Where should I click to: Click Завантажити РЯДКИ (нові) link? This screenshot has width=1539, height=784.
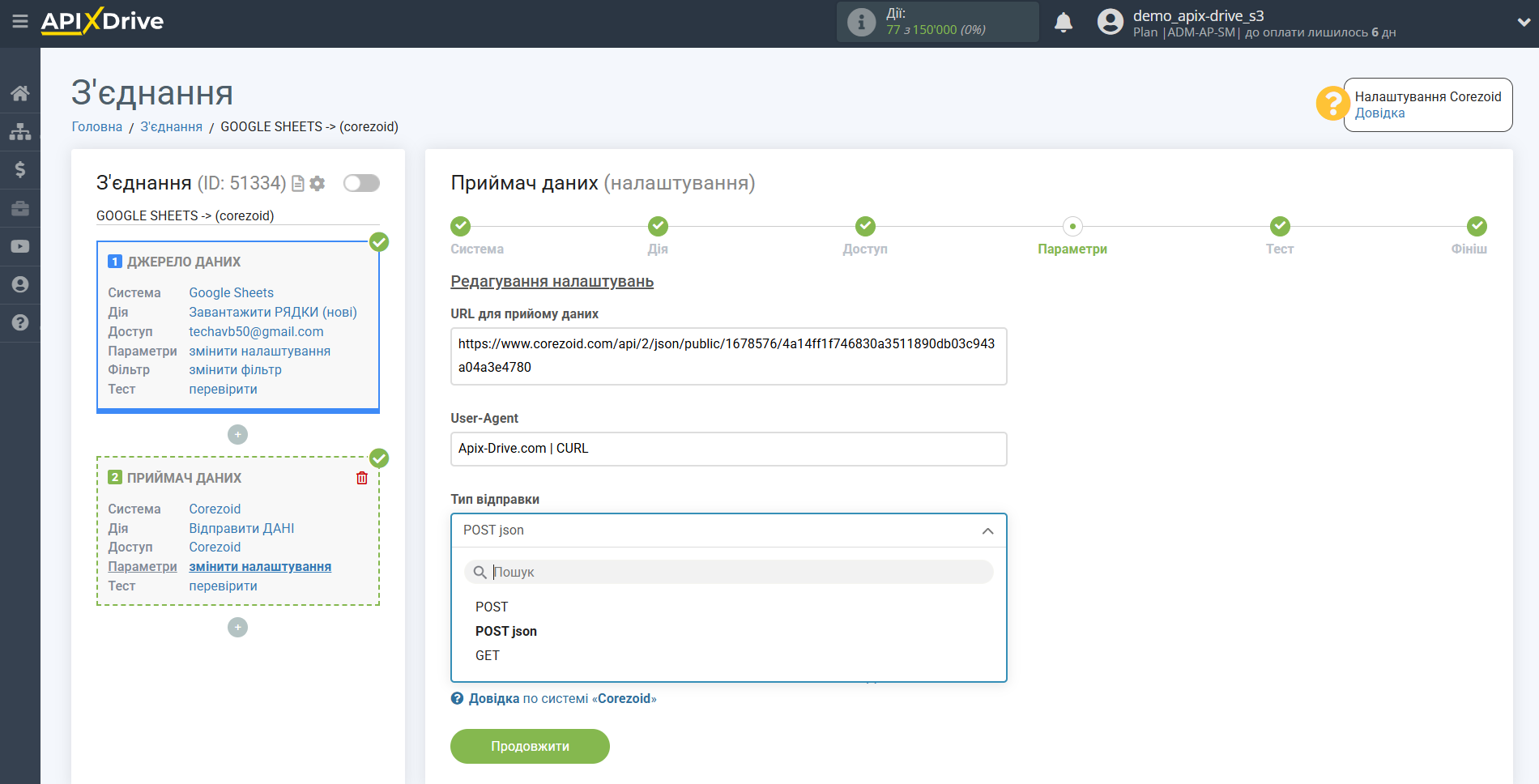click(273, 312)
